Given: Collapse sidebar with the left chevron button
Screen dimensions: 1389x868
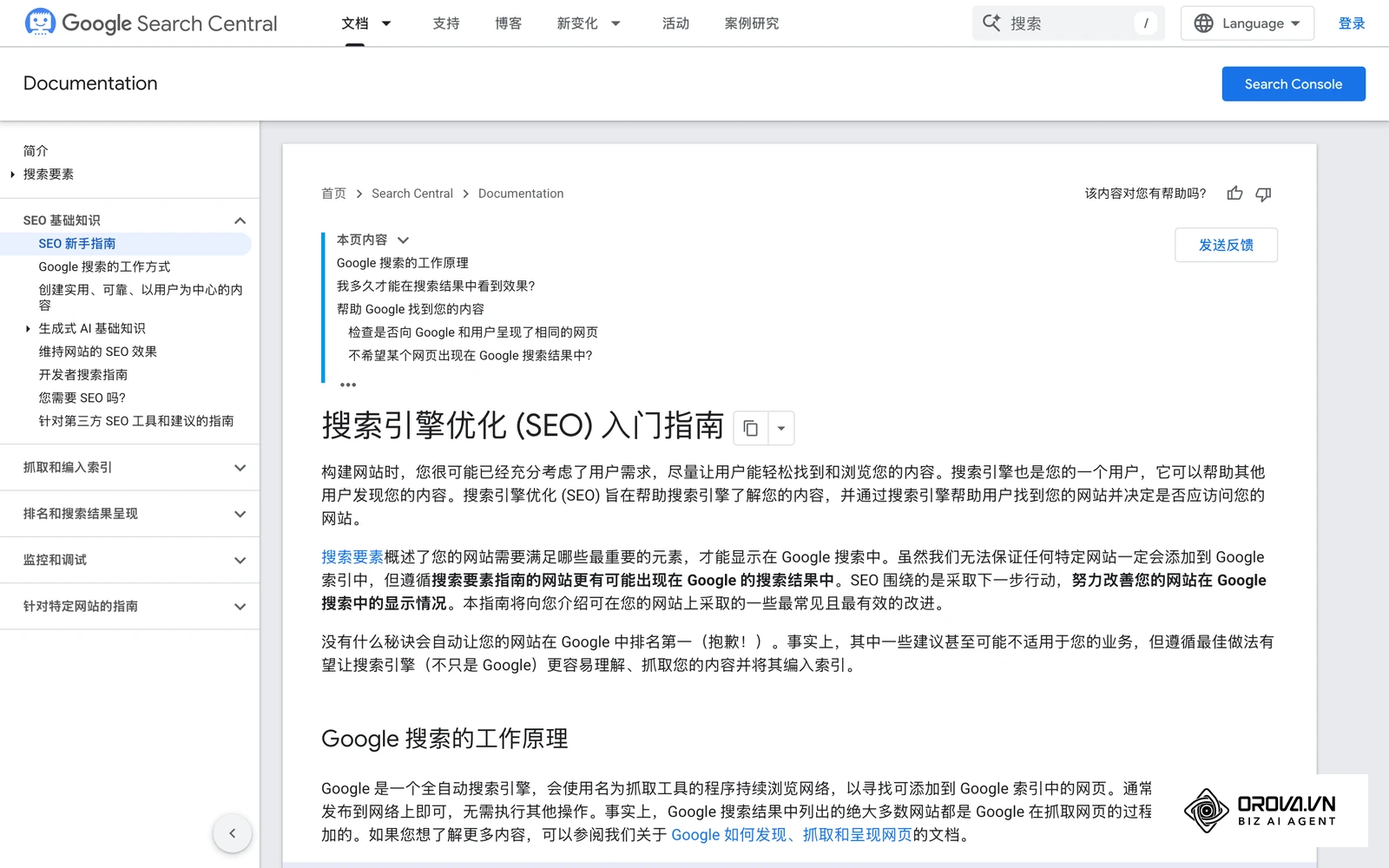Looking at the screenshot, I should 233,833.
